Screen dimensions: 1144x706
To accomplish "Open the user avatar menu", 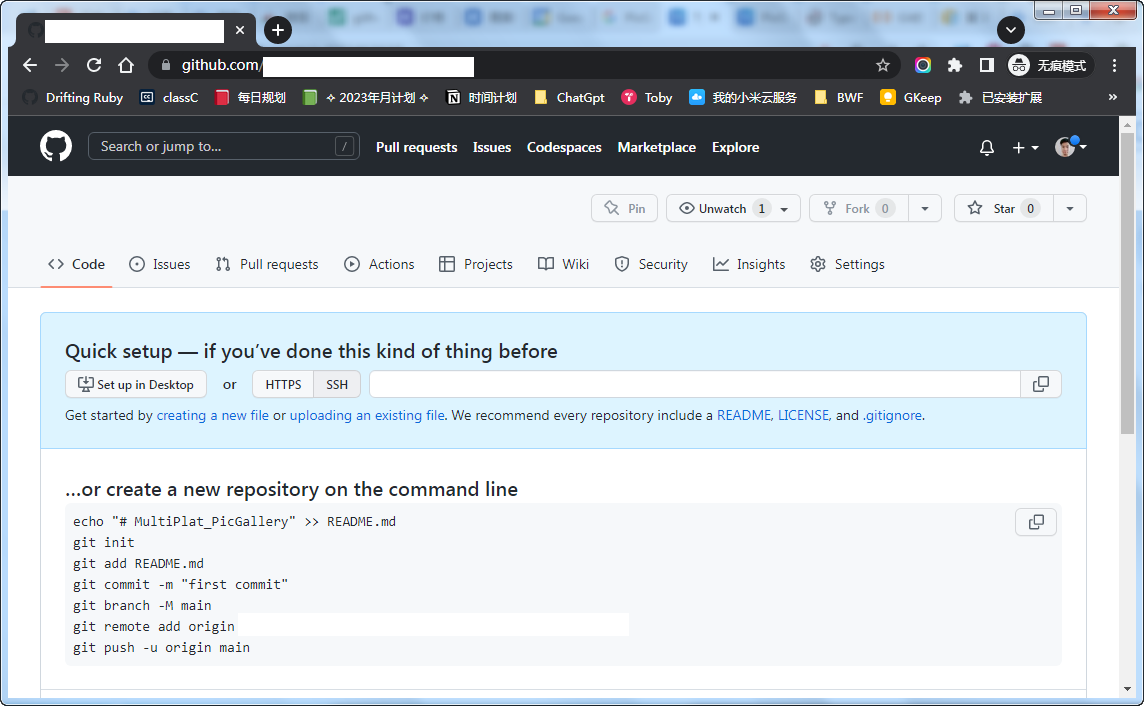I will 1070,147.
